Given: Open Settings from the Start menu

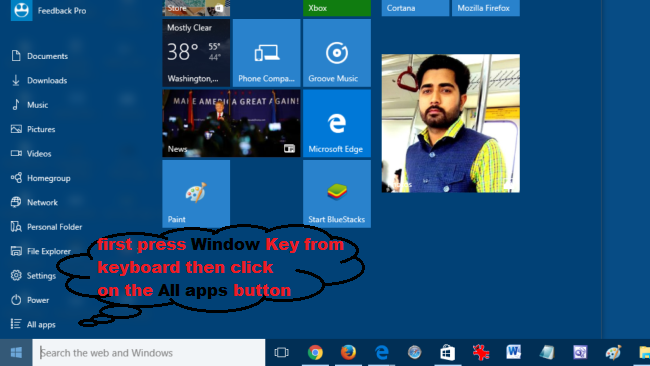Looking at the screenshot, I should (34, 276).
